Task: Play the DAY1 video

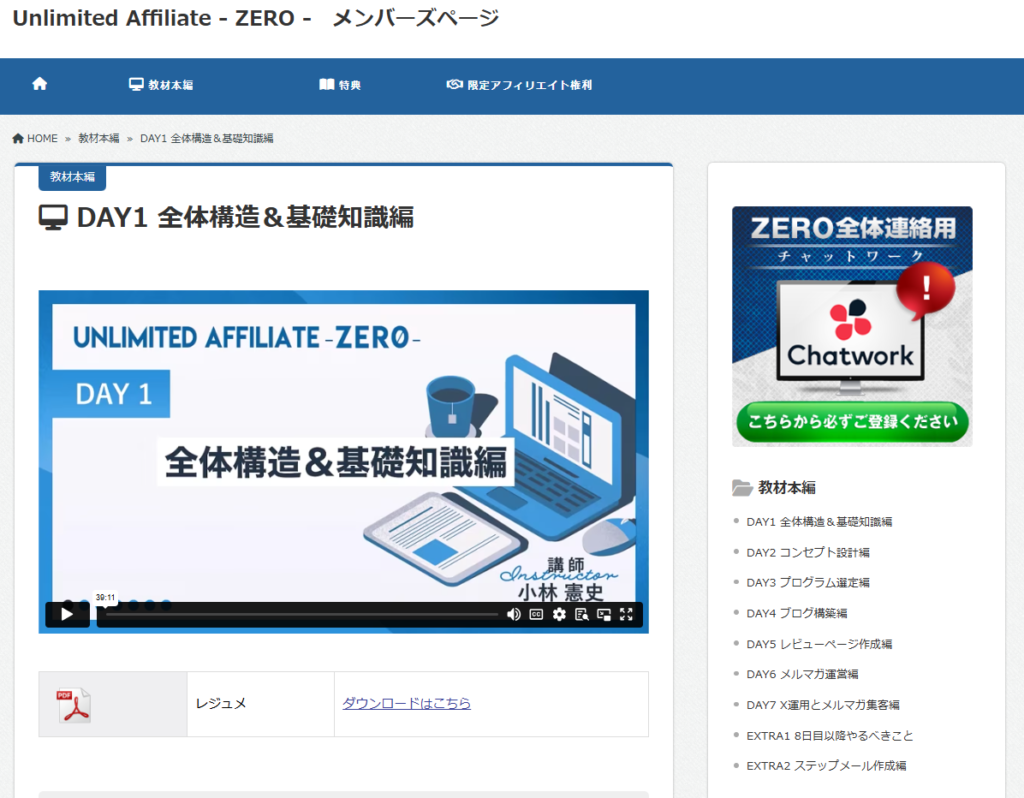Action: pos(67,614)
